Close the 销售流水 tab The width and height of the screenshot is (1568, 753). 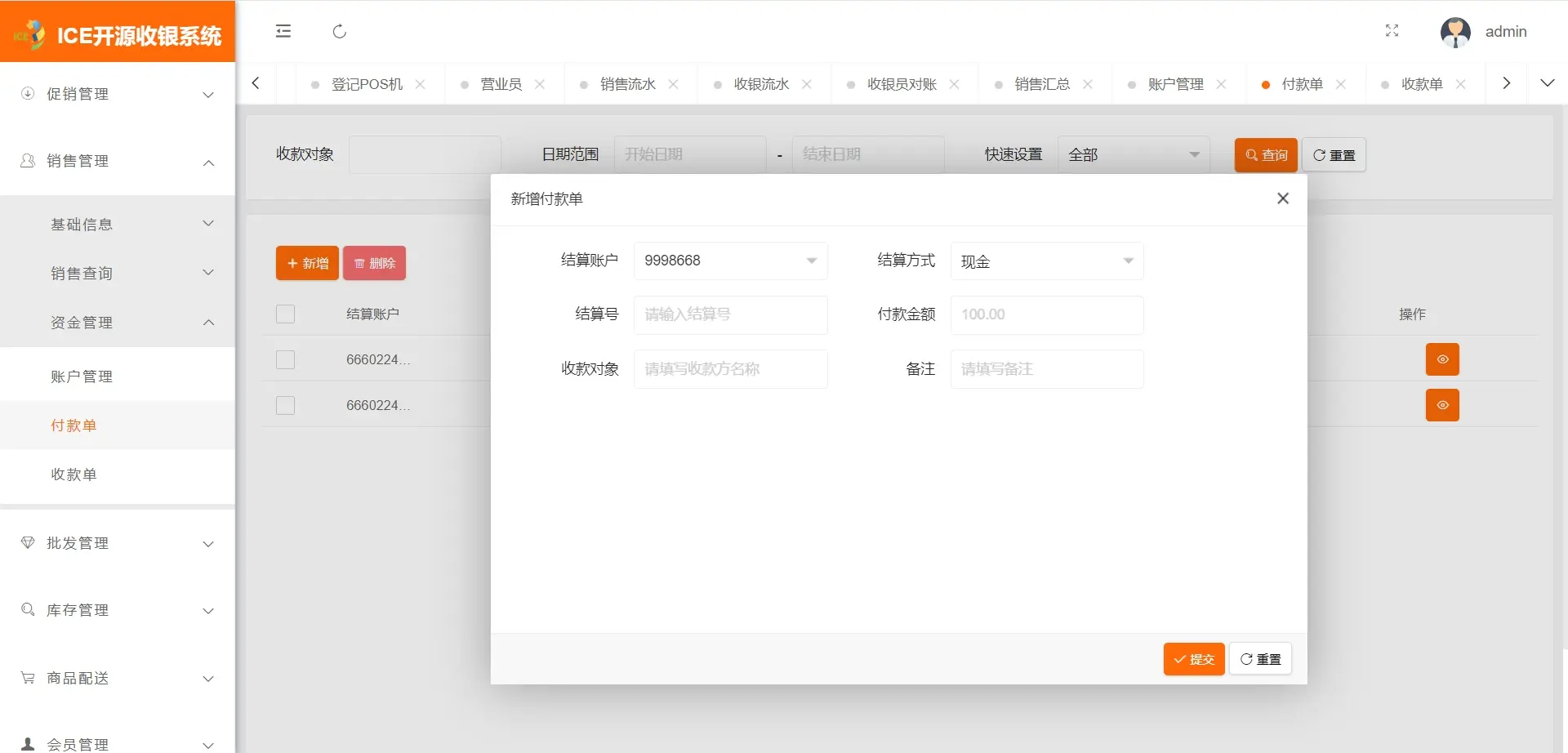674,84
